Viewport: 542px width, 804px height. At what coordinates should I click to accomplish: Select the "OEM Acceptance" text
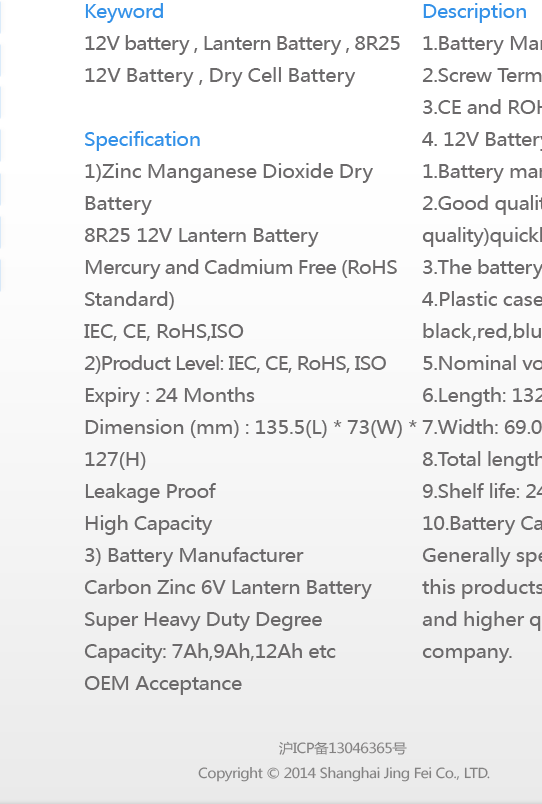pyautogui.click(x=163, y=684)
